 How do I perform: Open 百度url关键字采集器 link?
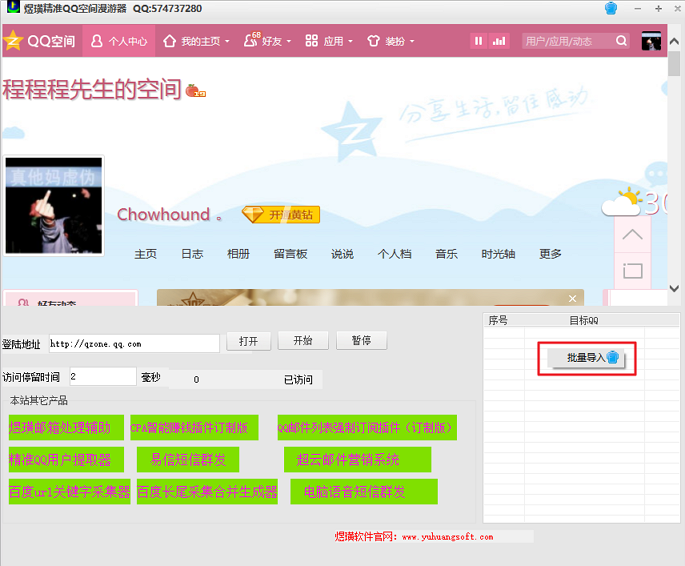(x=69, y=492)
